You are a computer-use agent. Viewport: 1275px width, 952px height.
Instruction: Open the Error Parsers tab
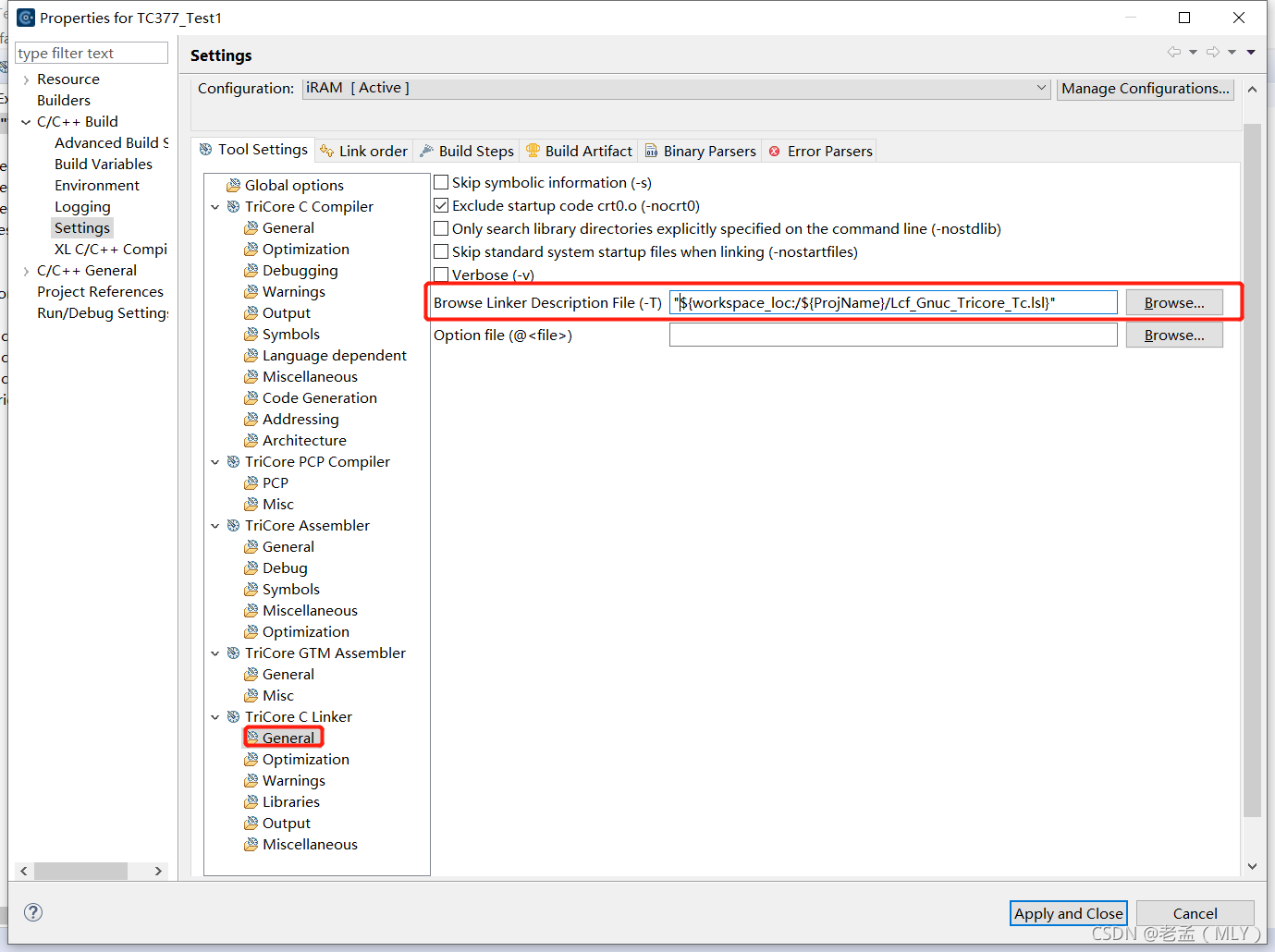[820, 151]
